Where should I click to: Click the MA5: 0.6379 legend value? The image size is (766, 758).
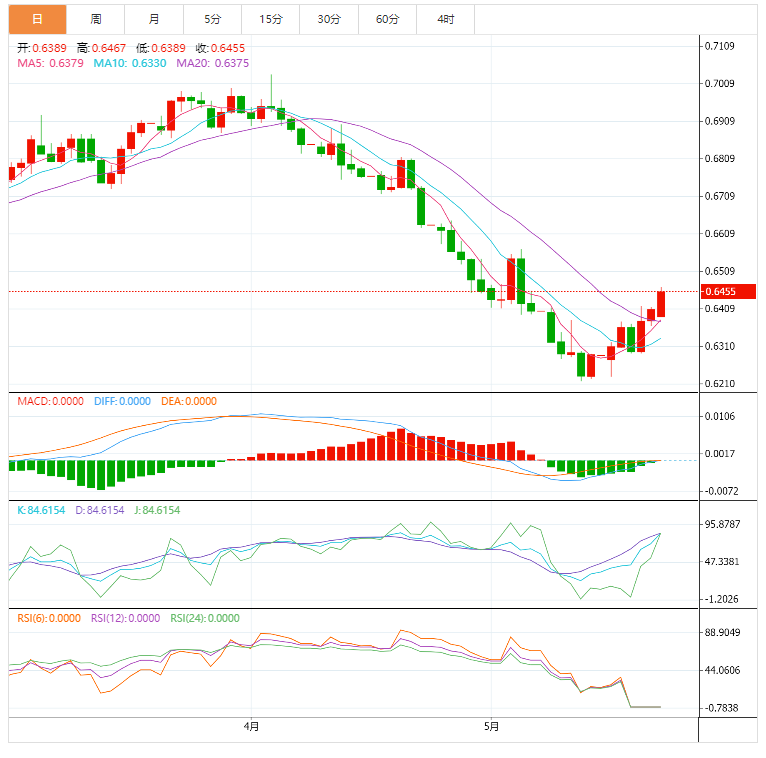click(x=50, y=63)
